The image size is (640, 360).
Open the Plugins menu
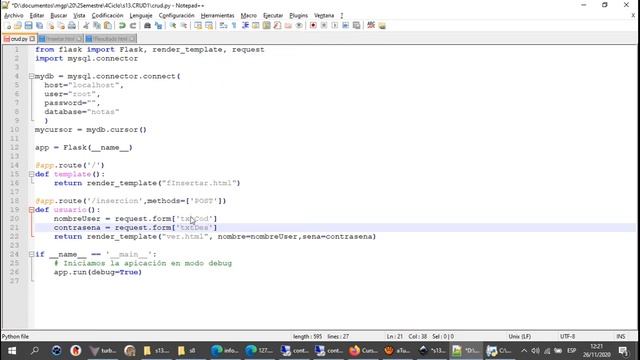[x=298, y=16]
